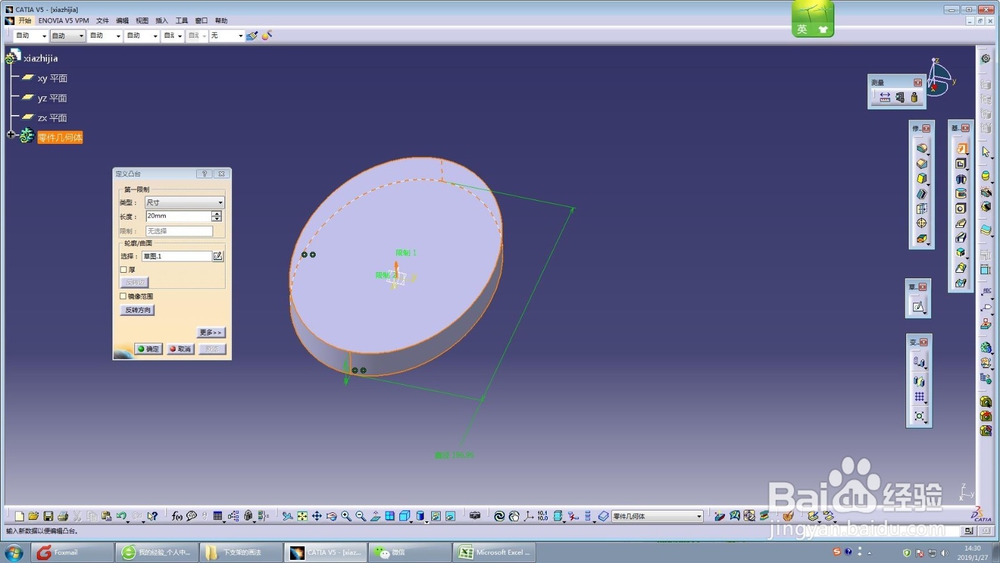1000x563 pixels.
Task: Click the Save disk icon
Action: (x=48, y=516)
